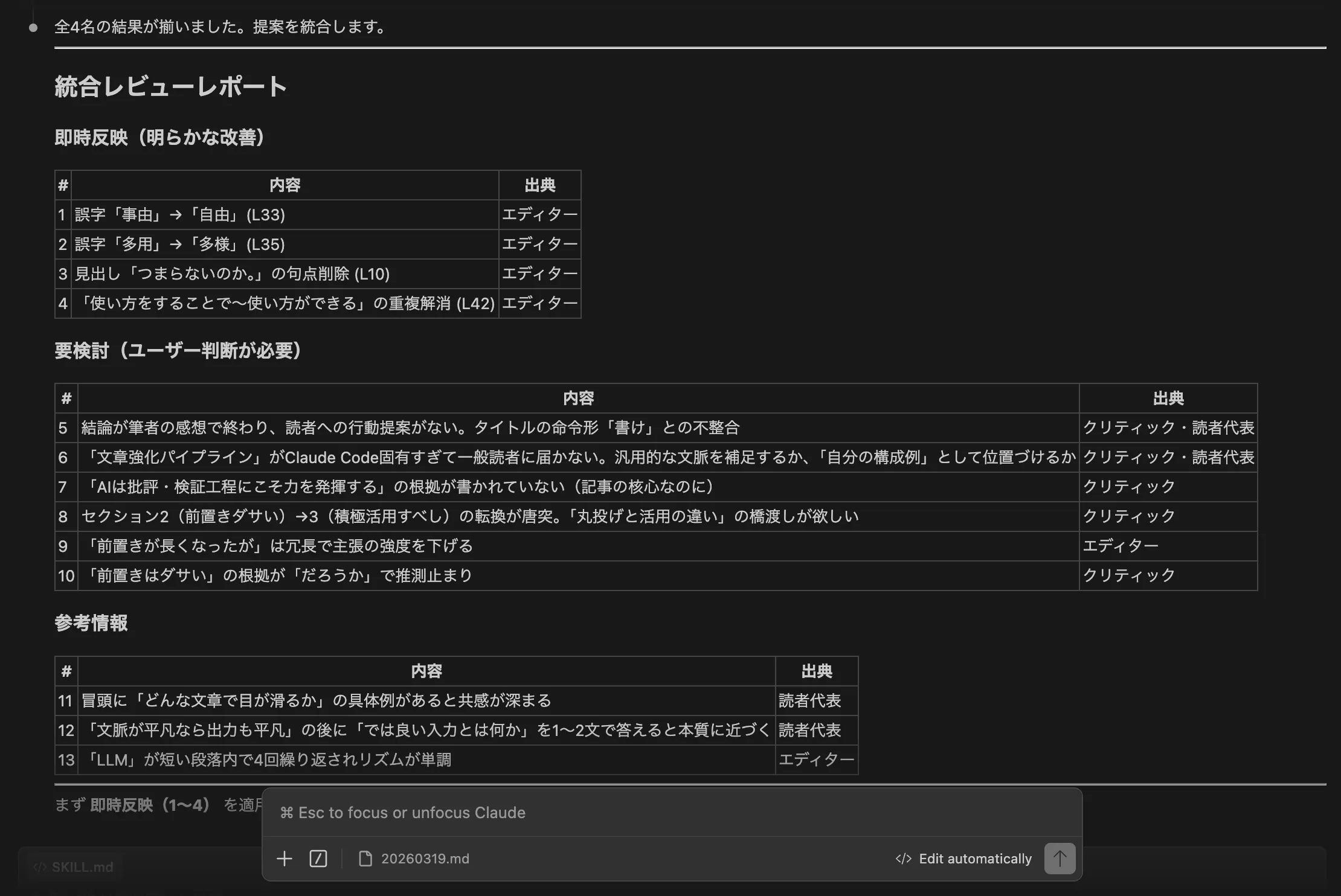Click the code icon next to Edit automatically
This screenshot has height=896, width=1341.
coord(903,858)
